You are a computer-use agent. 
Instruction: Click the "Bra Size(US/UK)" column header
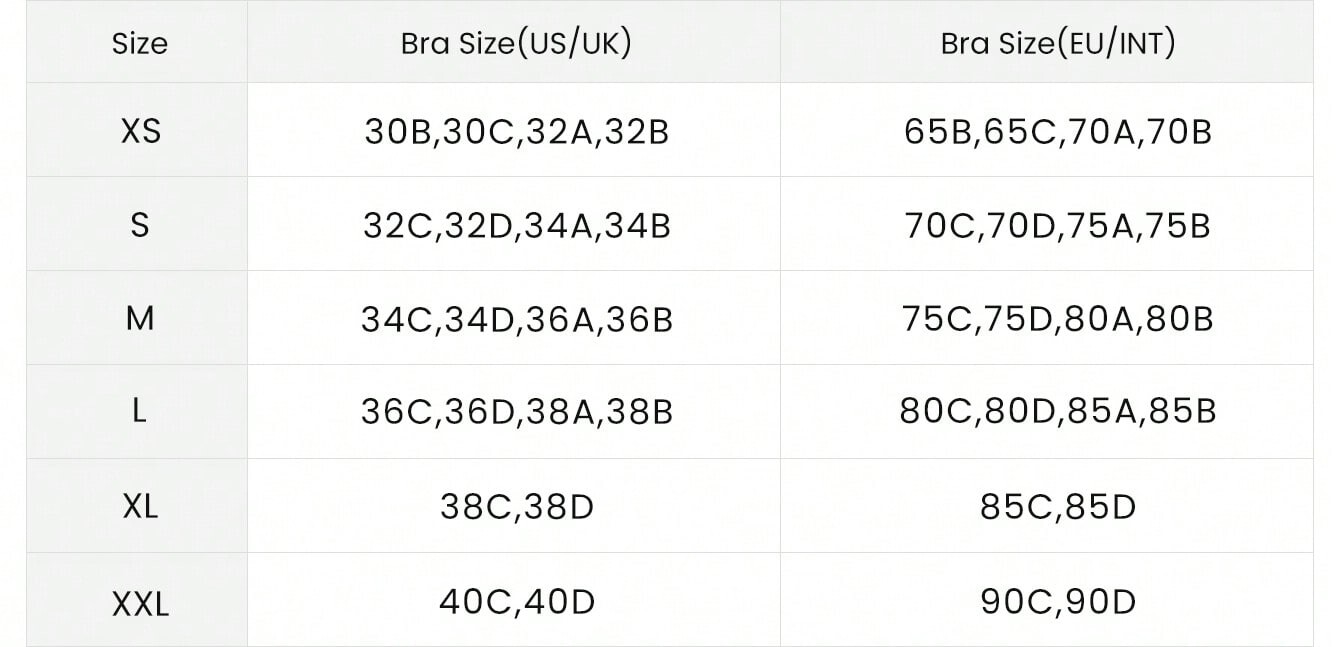point(516,44)
